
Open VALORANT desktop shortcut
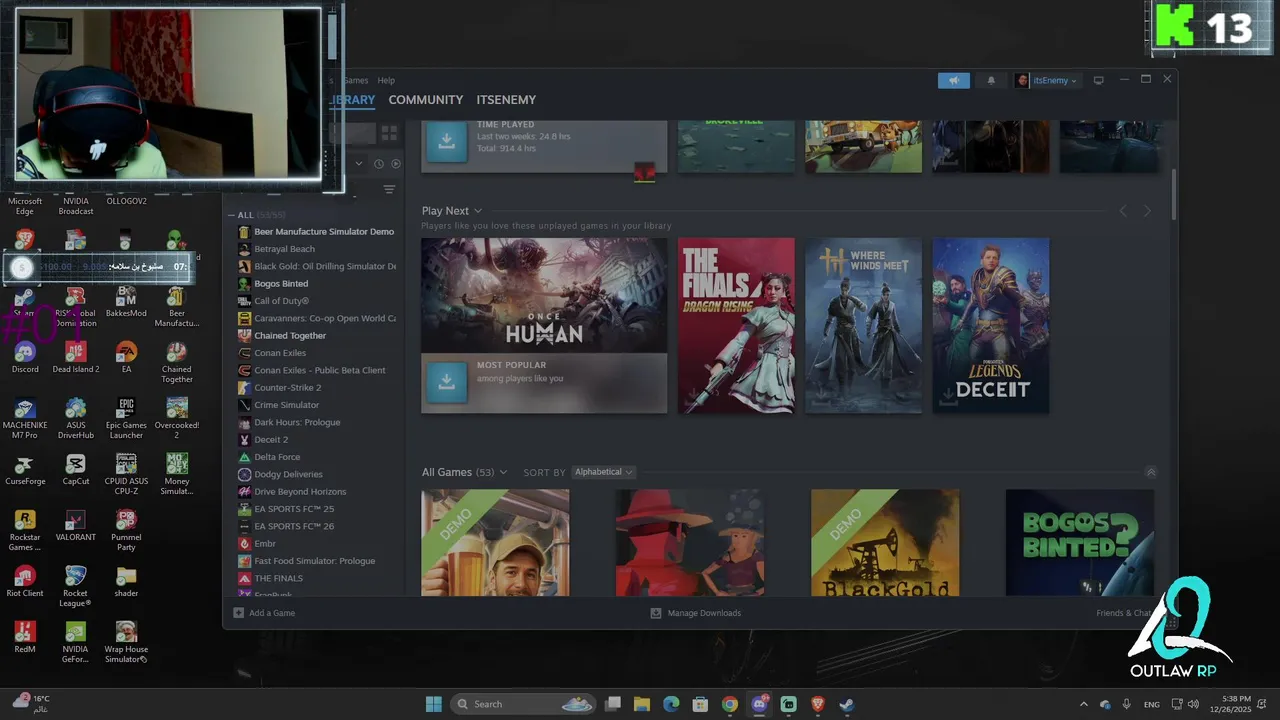(75, 525)
